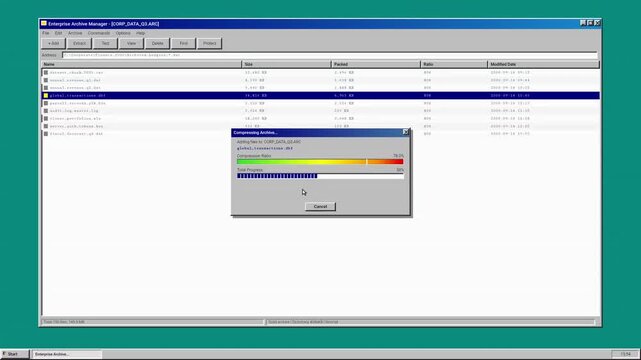Click the Protect toolbar button
641x360 pixels.
click(x=210, y=43)
